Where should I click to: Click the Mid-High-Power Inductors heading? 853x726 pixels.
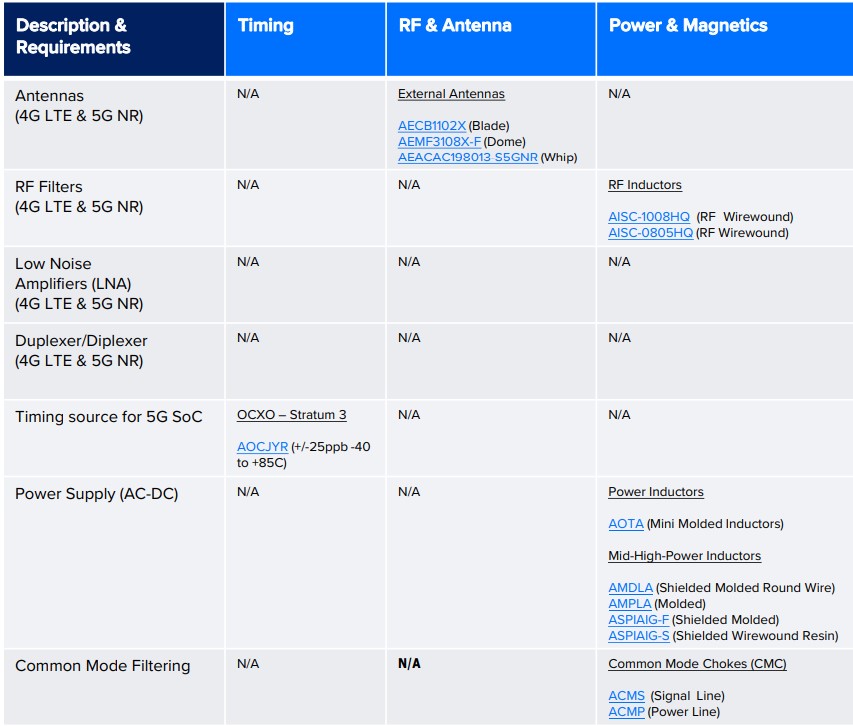(x=684, y=556)
